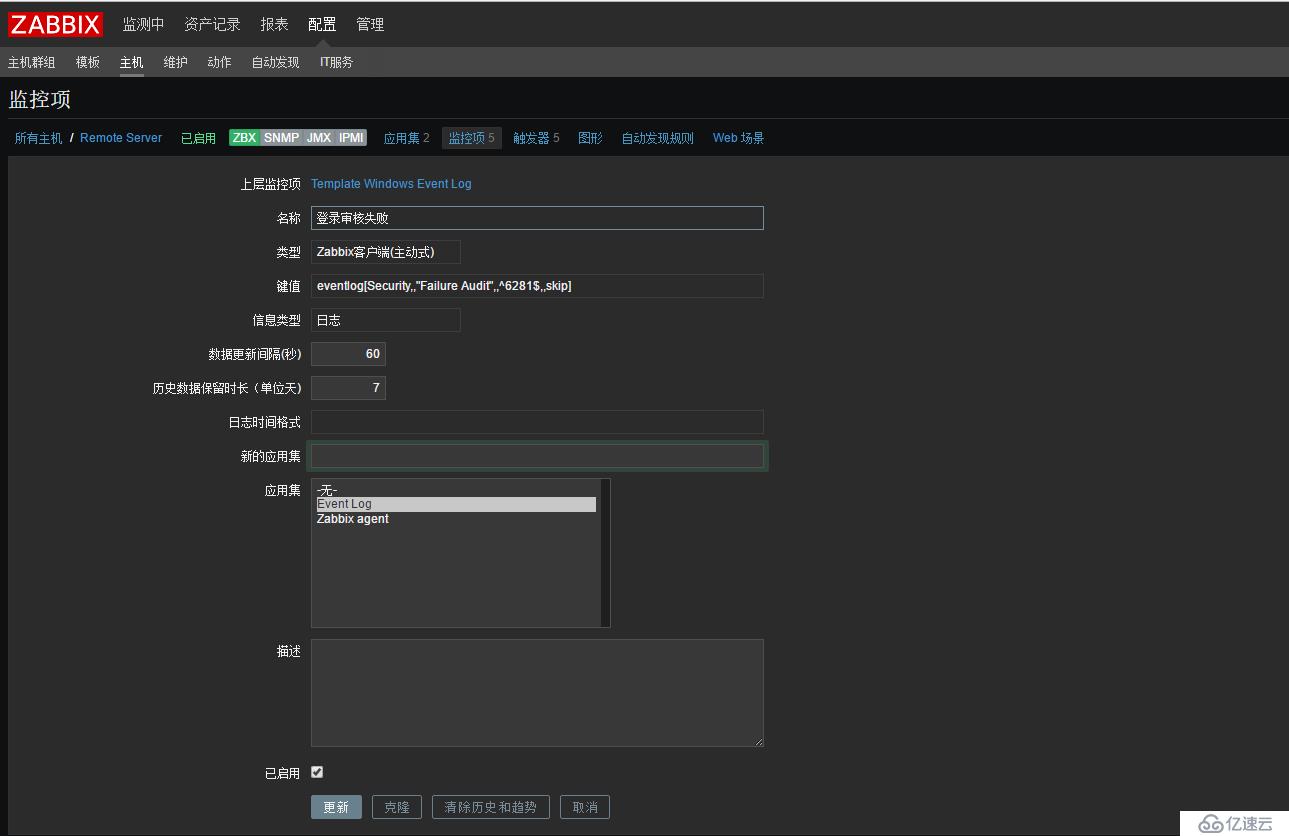
Task: Click the 历史数据保留时长 field with 7
Action: (x=348, y=388)
